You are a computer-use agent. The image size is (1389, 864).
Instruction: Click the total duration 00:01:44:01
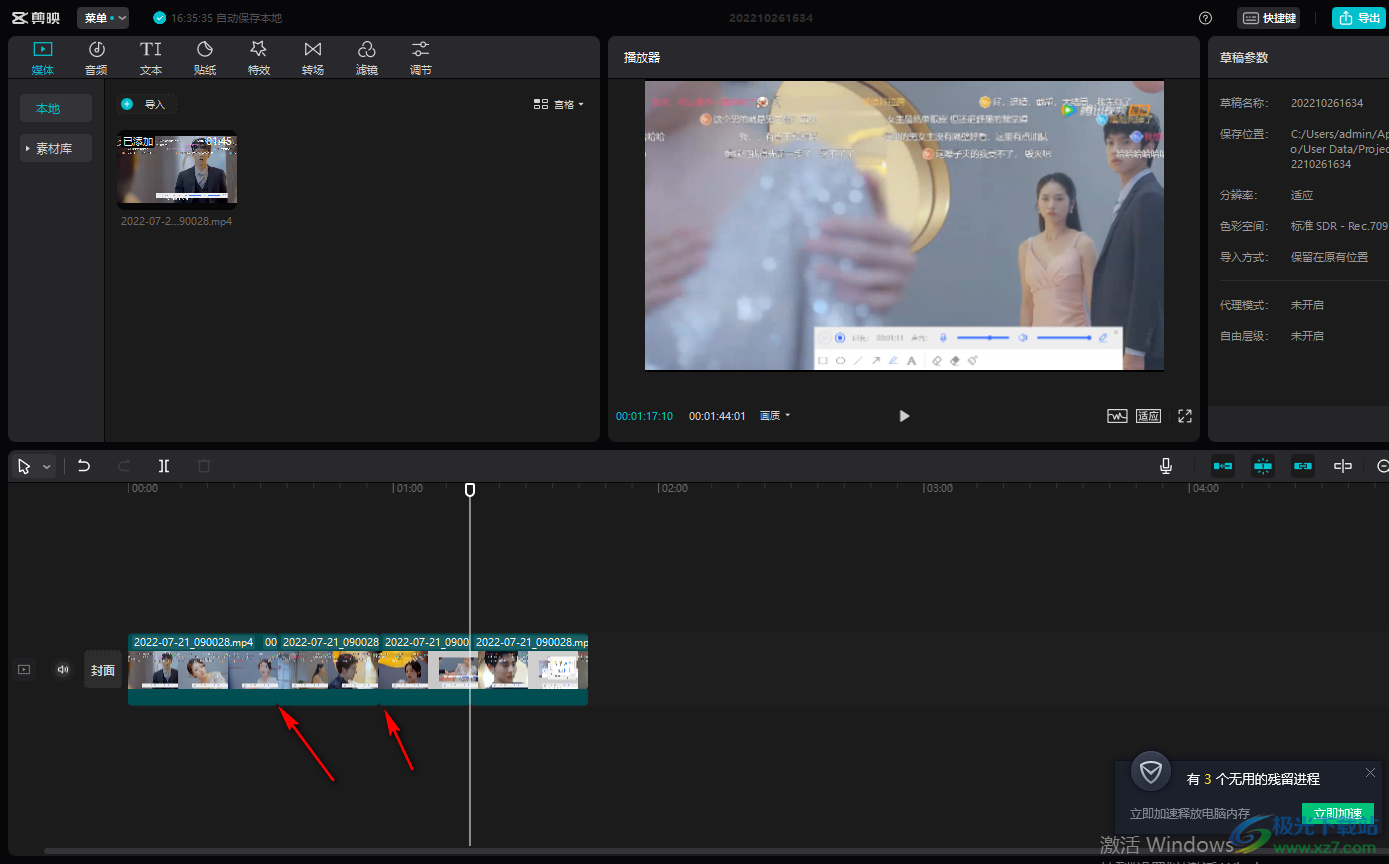[717, 416]
